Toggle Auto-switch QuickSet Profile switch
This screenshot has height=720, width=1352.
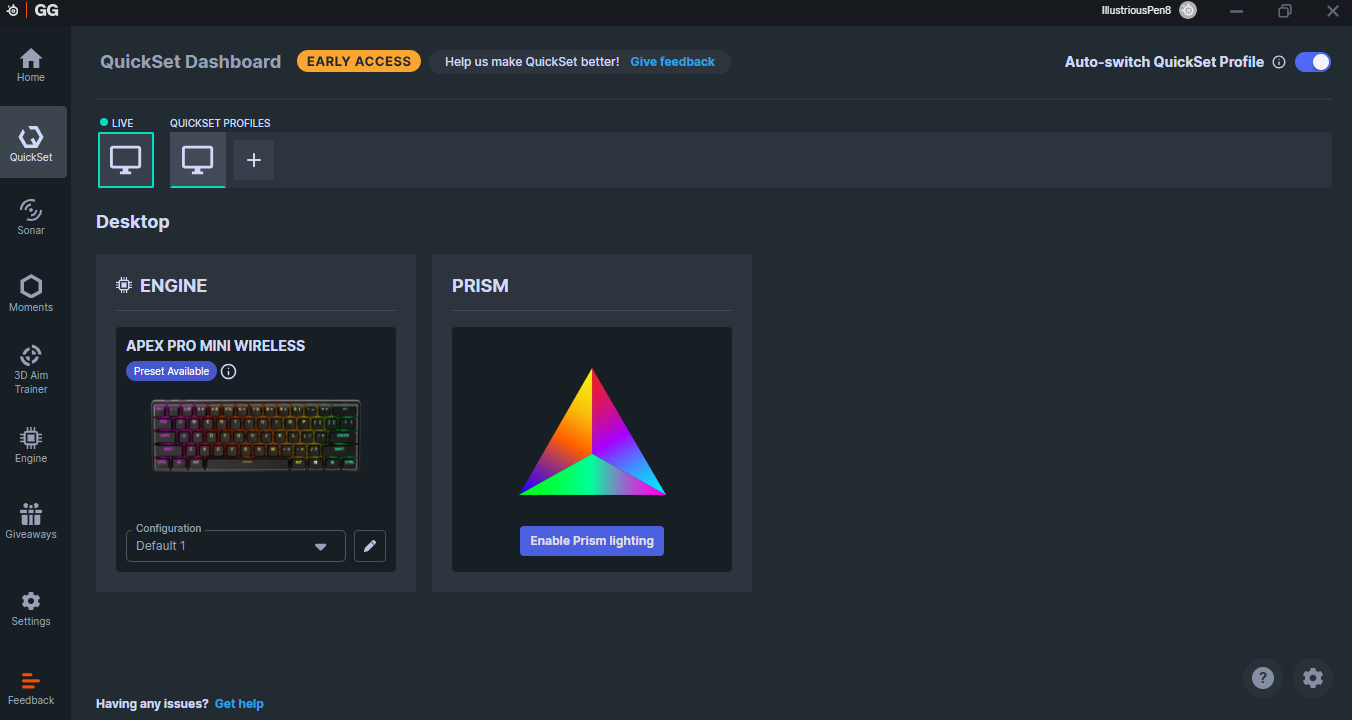point(1313,62)
